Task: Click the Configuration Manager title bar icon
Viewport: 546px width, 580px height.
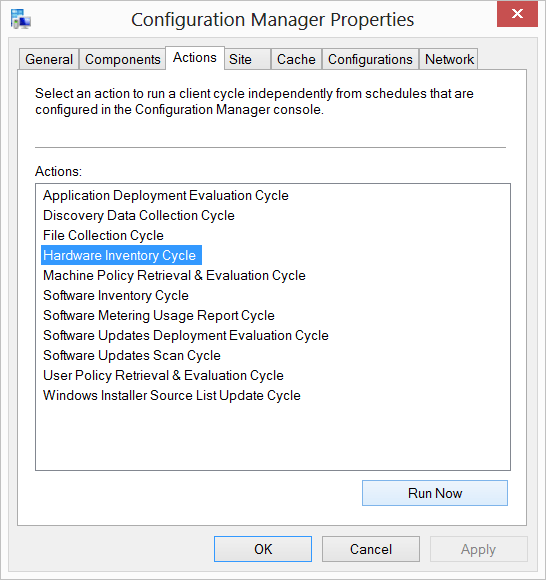Action: point(20,19)
